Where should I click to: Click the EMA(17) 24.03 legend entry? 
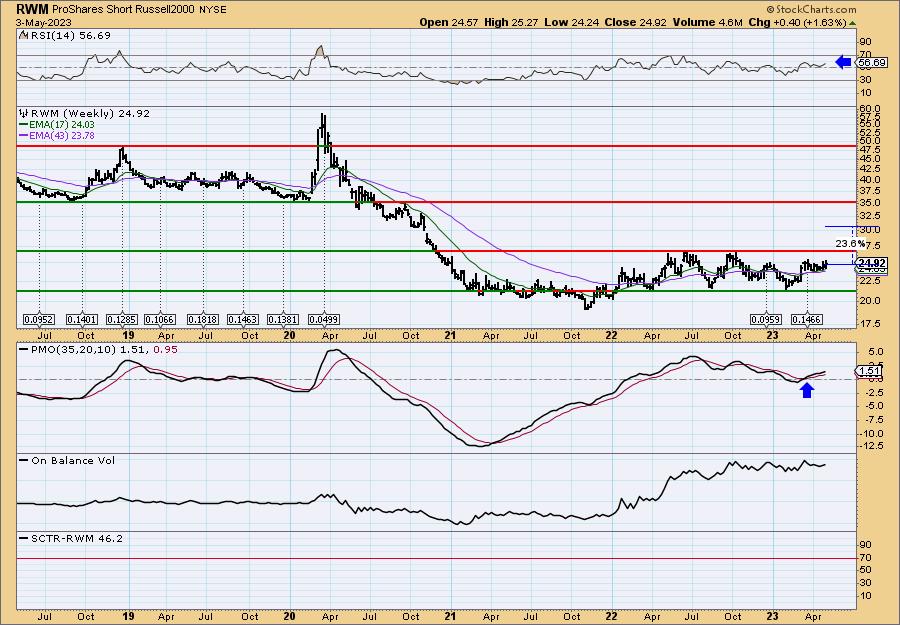(x=57, y=125)
